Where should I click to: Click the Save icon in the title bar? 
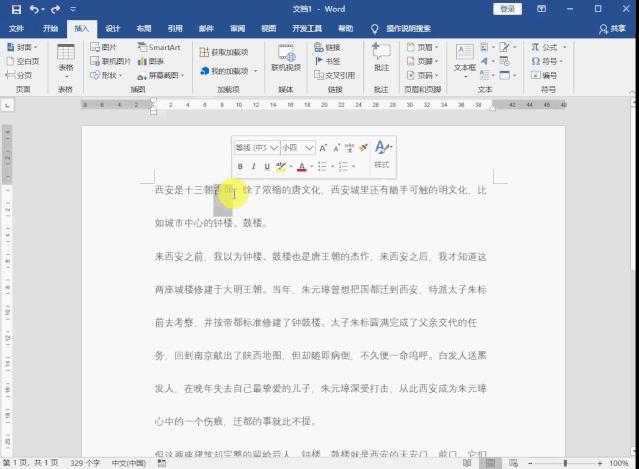pos(16,9)
